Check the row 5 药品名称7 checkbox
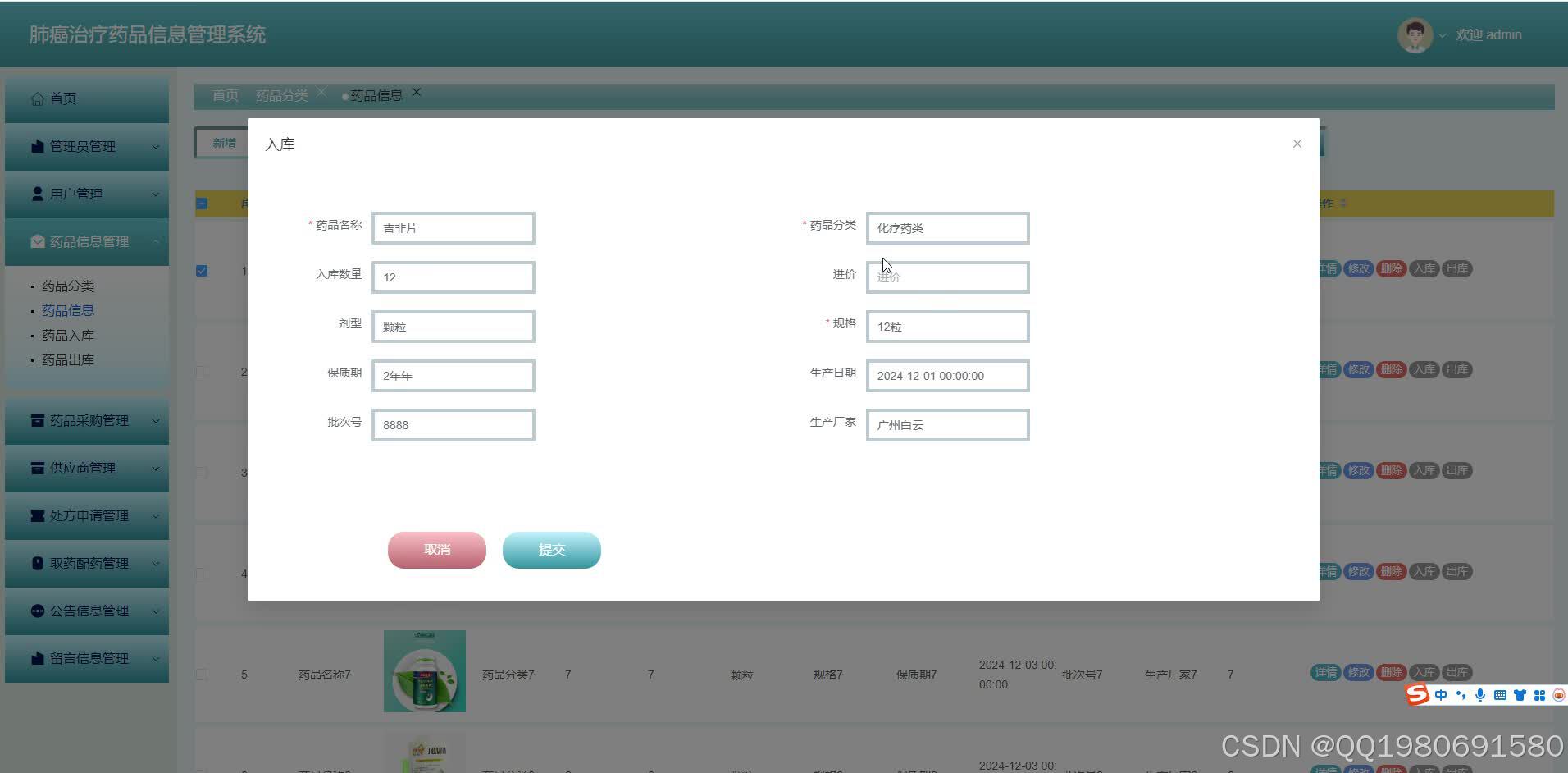Viewport: 1568px width, 773px height. pyautogui.click(x=202, y=675)
